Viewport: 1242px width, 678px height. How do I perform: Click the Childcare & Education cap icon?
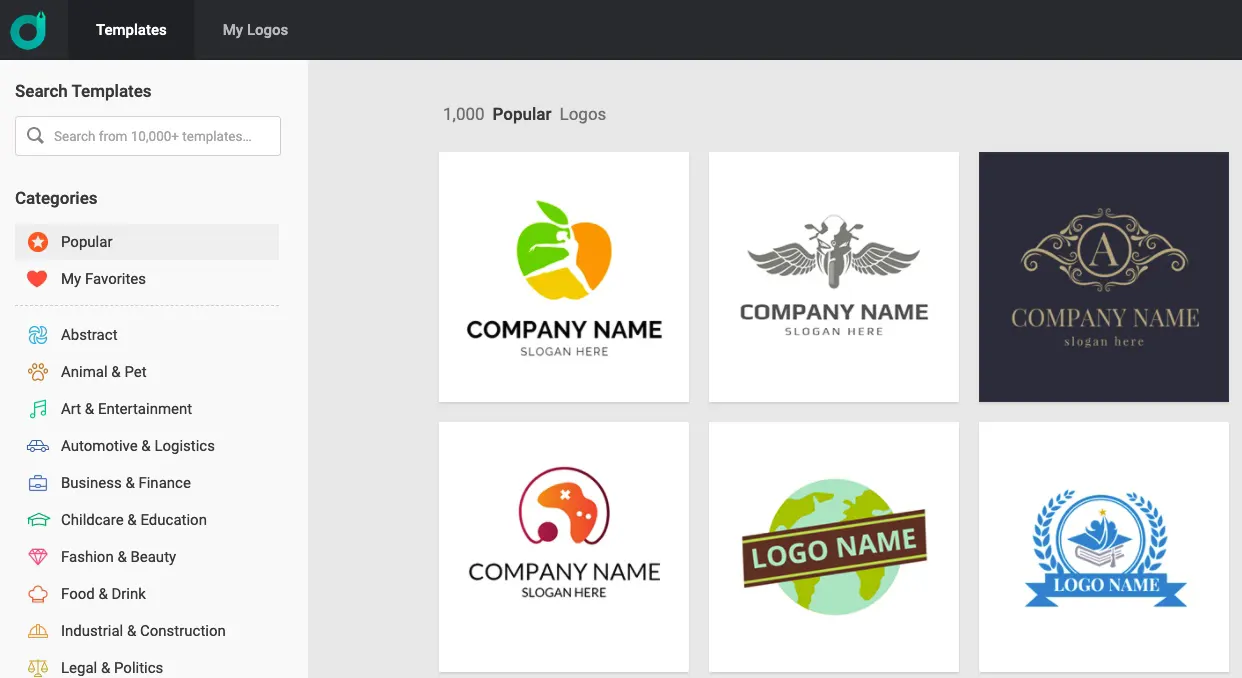click(x=38, y=520)
